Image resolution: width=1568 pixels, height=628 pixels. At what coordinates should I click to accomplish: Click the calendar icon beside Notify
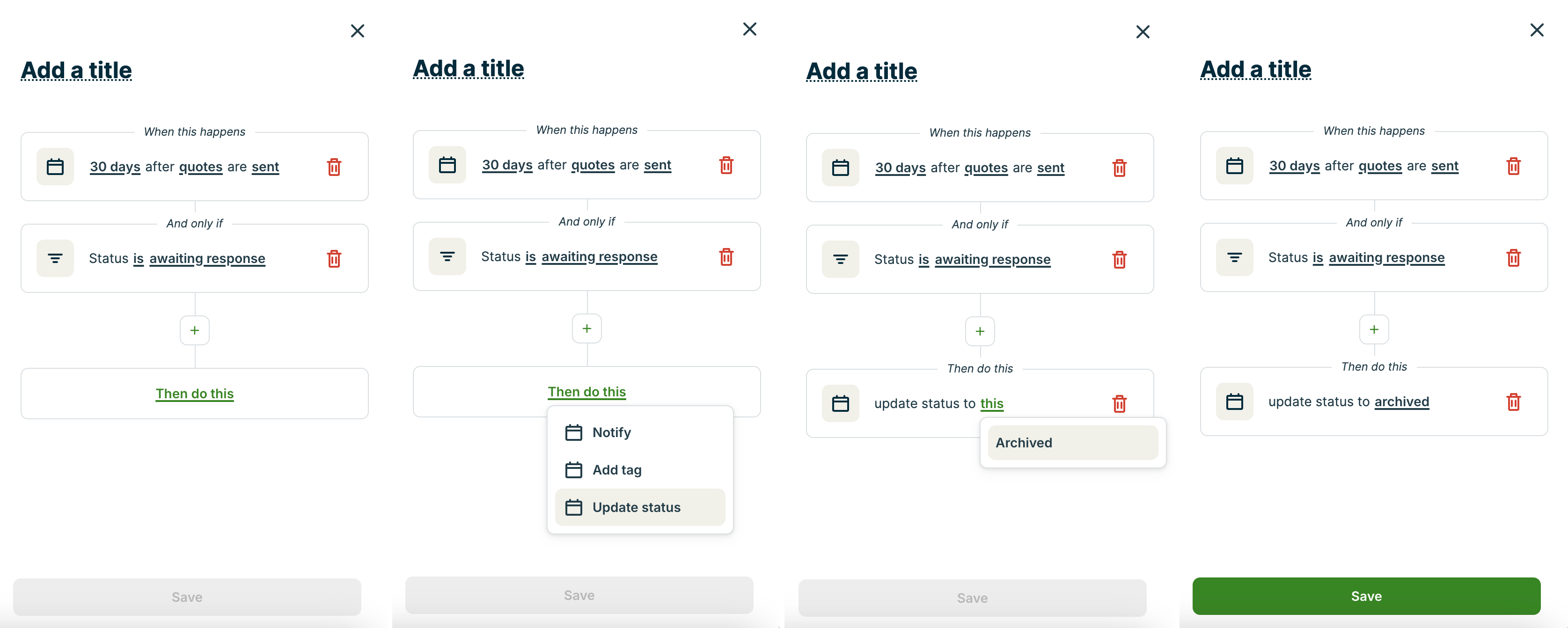click(x=573, y=433)
